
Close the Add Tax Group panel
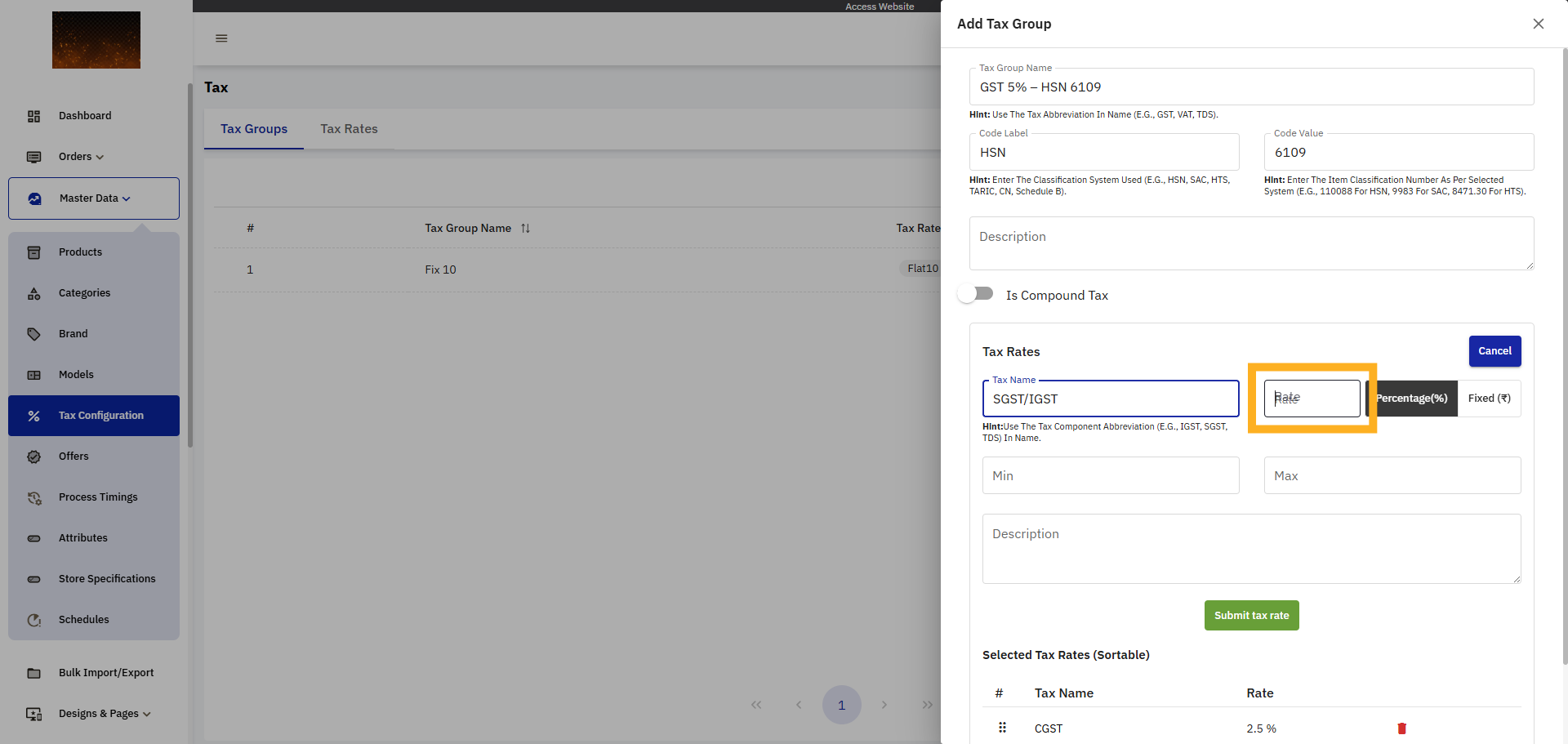(1538, 24)
